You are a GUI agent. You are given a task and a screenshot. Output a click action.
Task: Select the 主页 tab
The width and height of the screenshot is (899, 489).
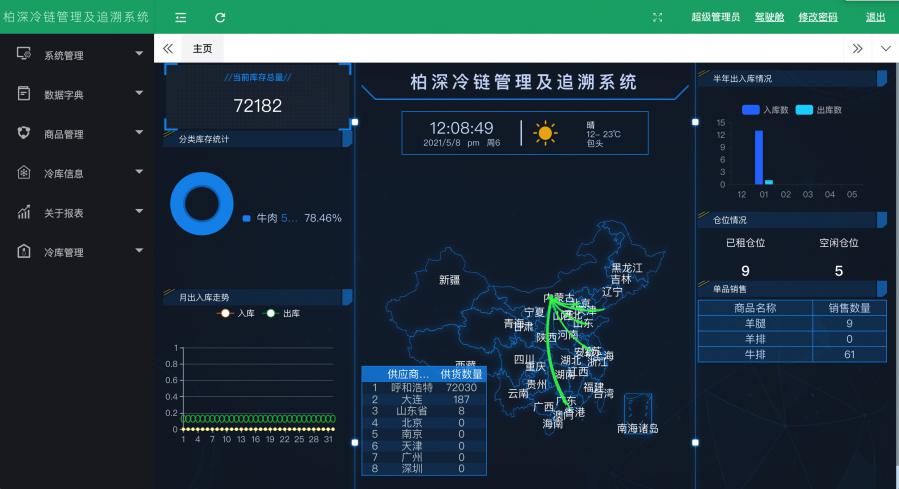pos(203,48)
